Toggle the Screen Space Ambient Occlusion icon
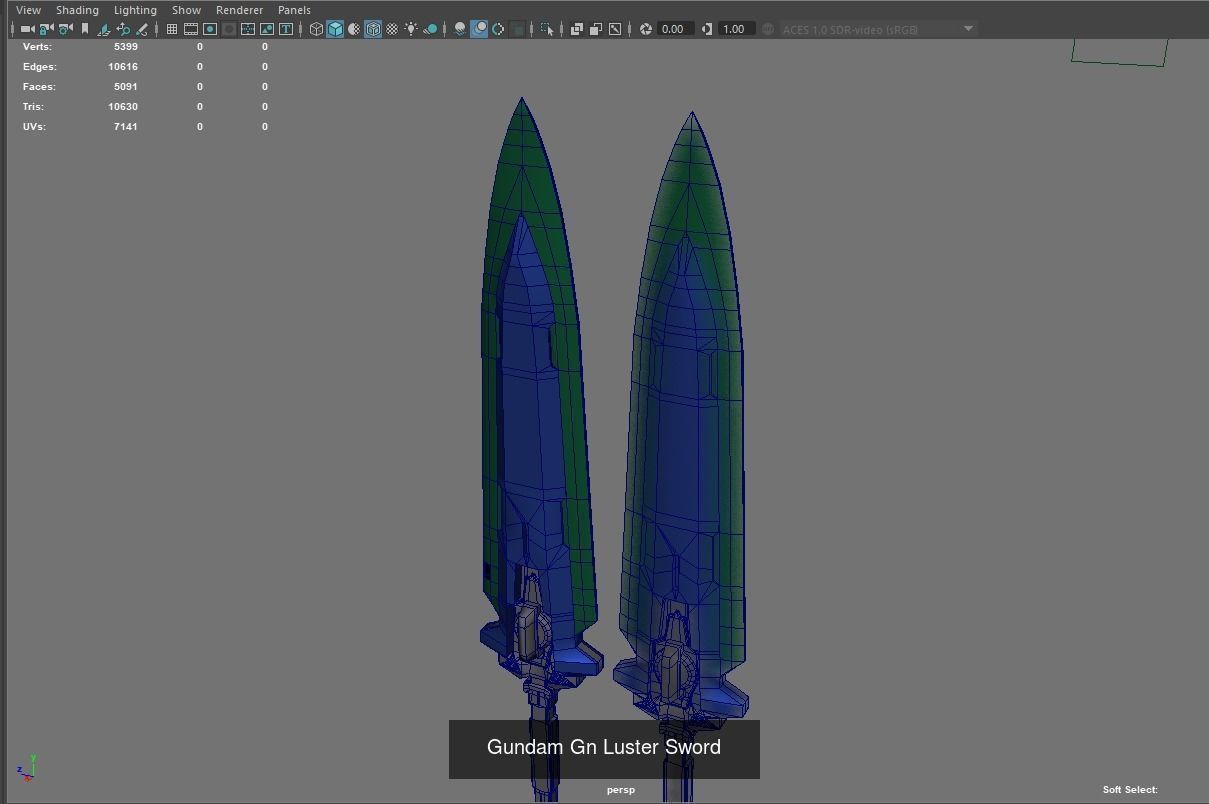The image size is (1209, 804). point(460,29)
